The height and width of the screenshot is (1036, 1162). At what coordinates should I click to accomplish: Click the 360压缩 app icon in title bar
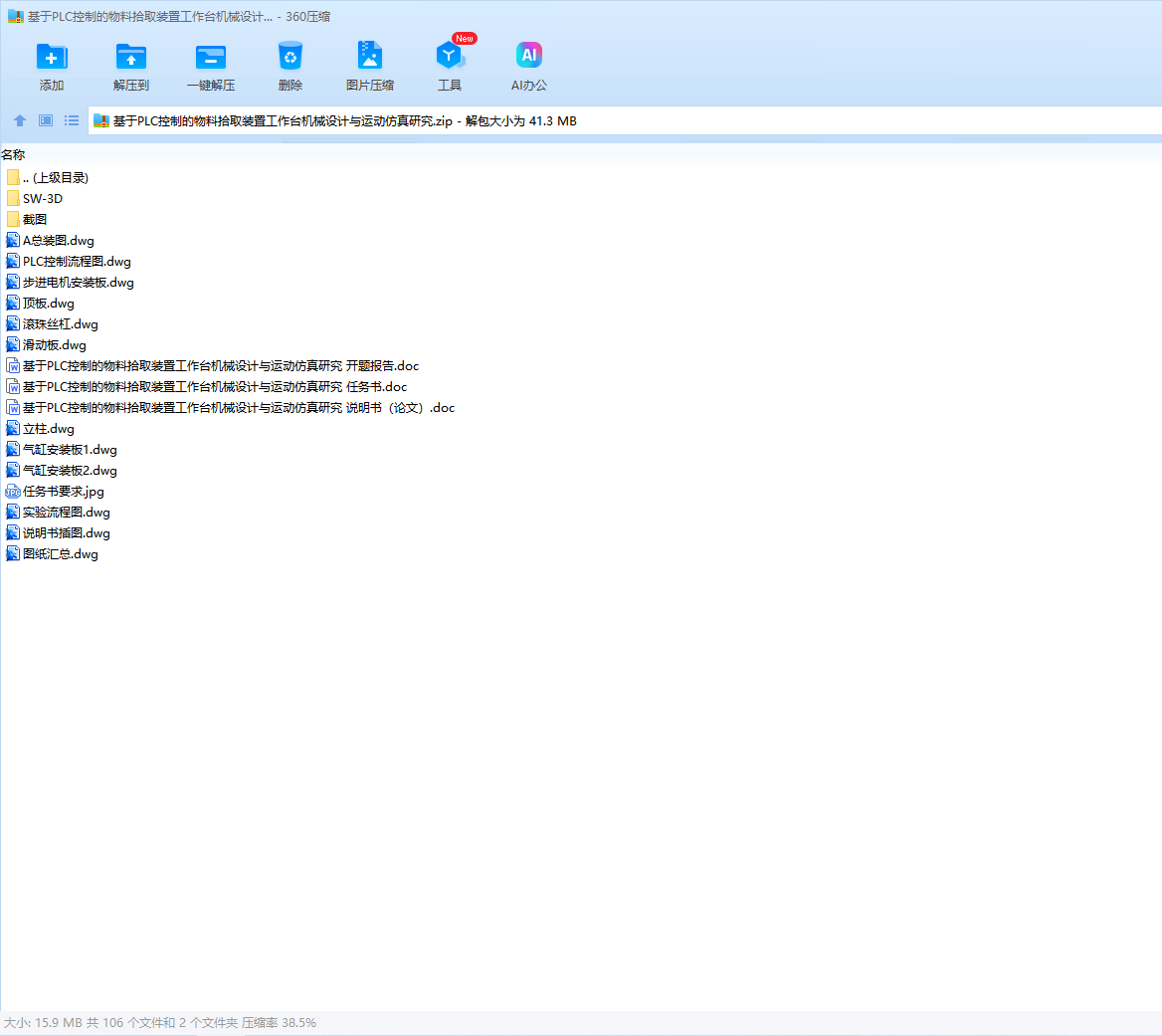16,16
